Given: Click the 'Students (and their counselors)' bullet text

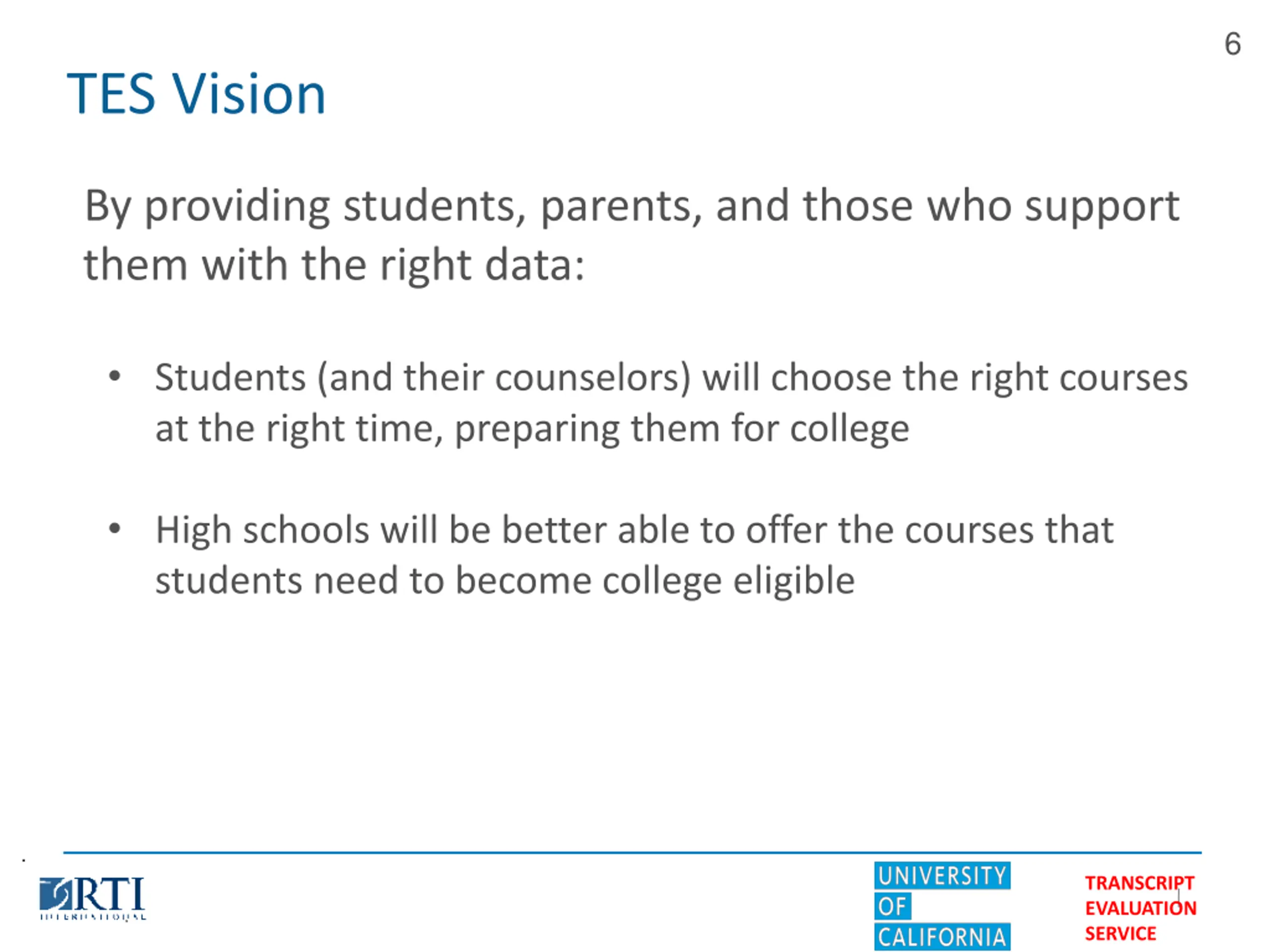Looking at the screenshot, I should click(x=671, y=379).
